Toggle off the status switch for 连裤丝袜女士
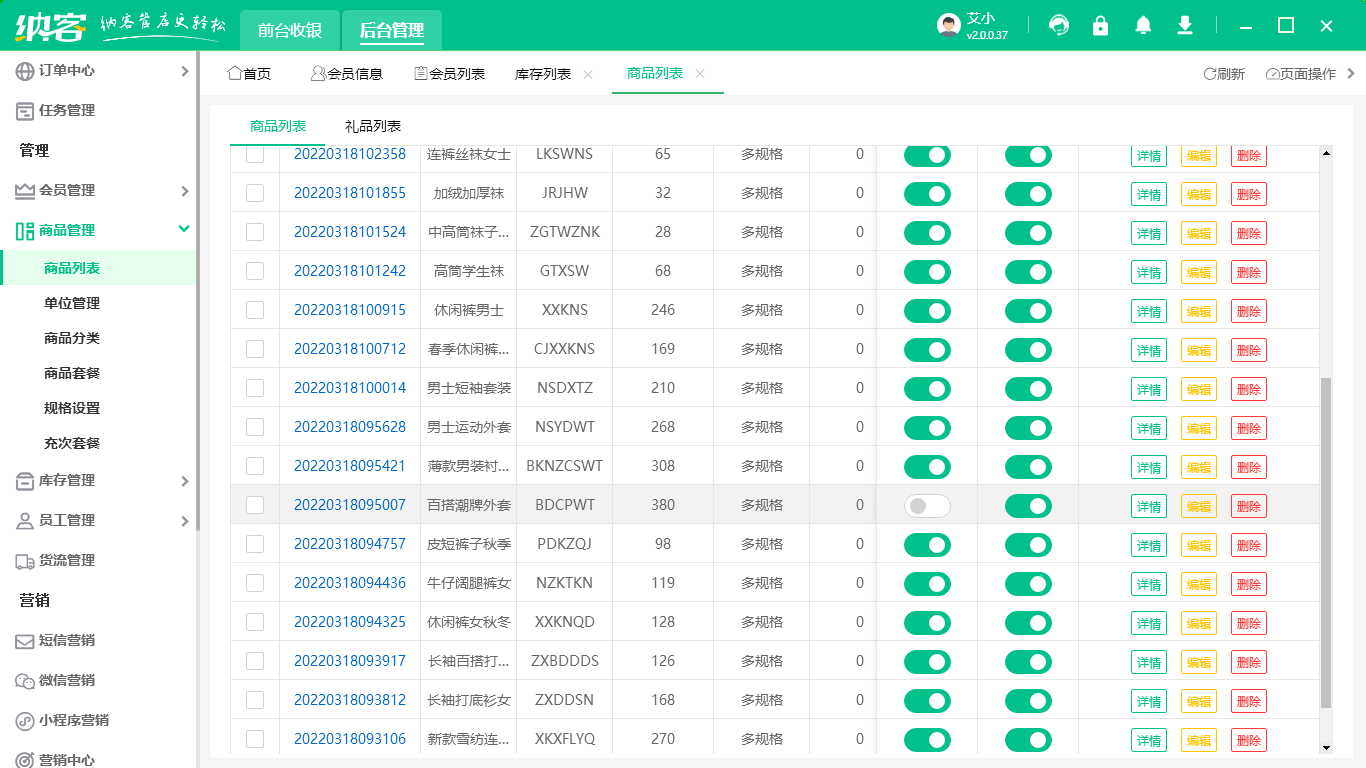Viewport: 1366px width, 768px height. pos(927,155)
